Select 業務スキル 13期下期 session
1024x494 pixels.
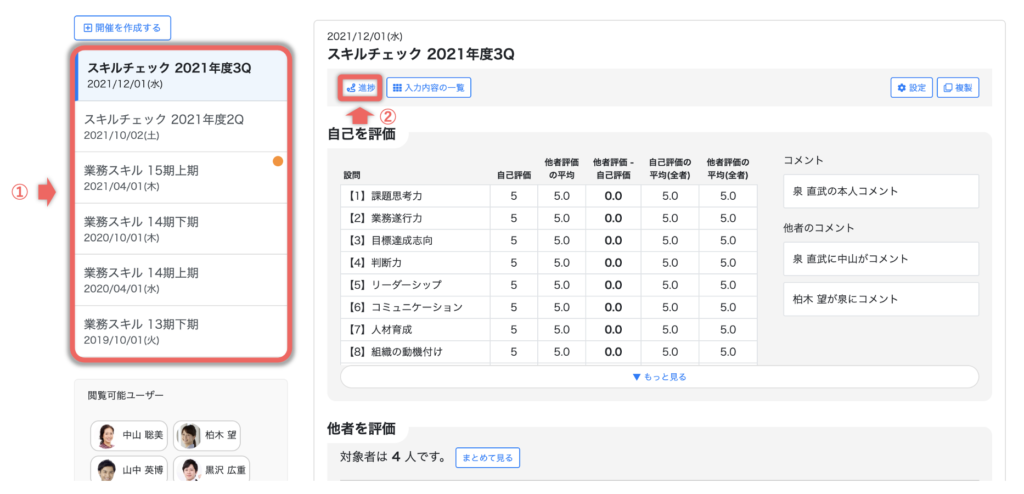point(182,331)
